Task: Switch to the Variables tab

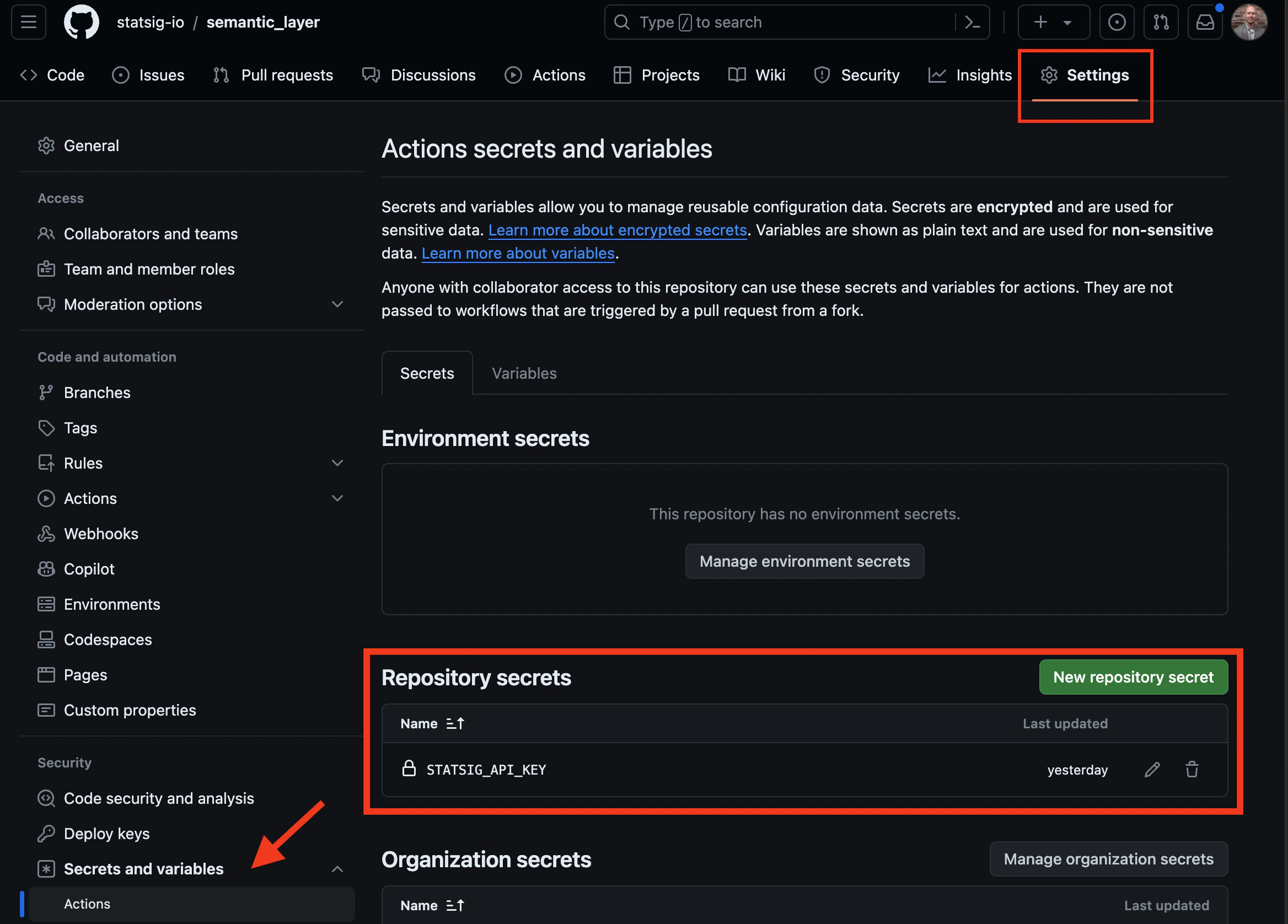Action: [524, 373]
